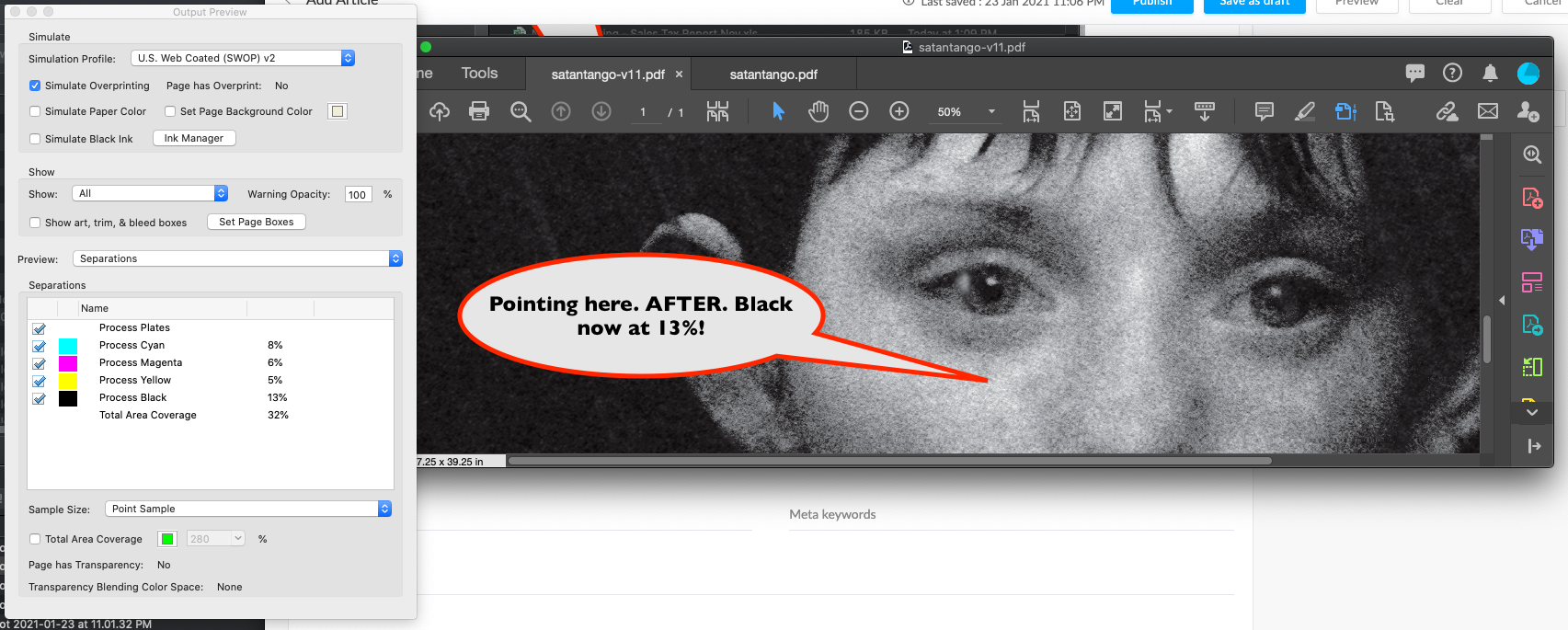1568x630 pixels.
Task: Click the page background color swatch
Action: (338, 111)
